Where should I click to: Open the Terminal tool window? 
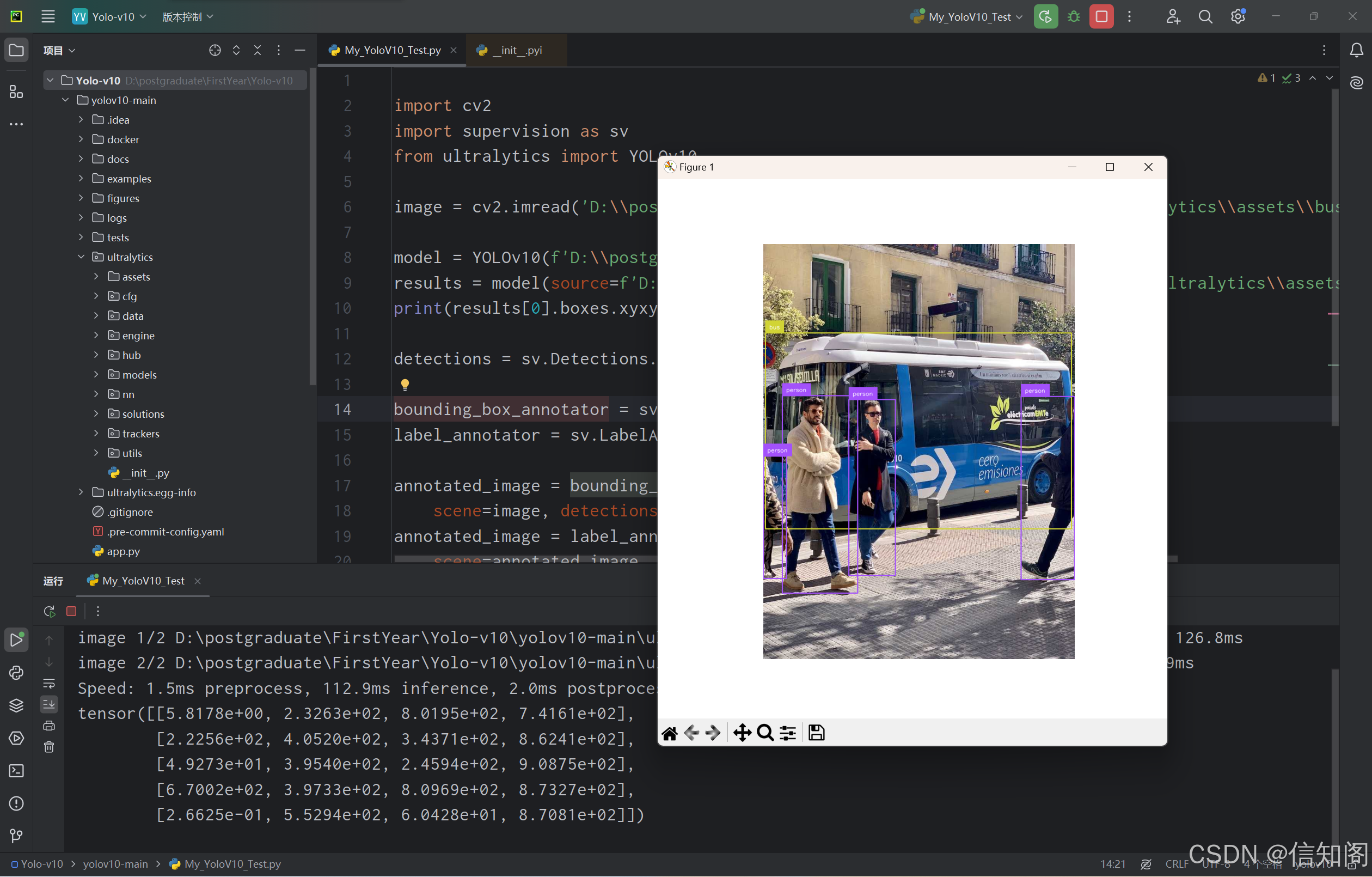point(16,770)
